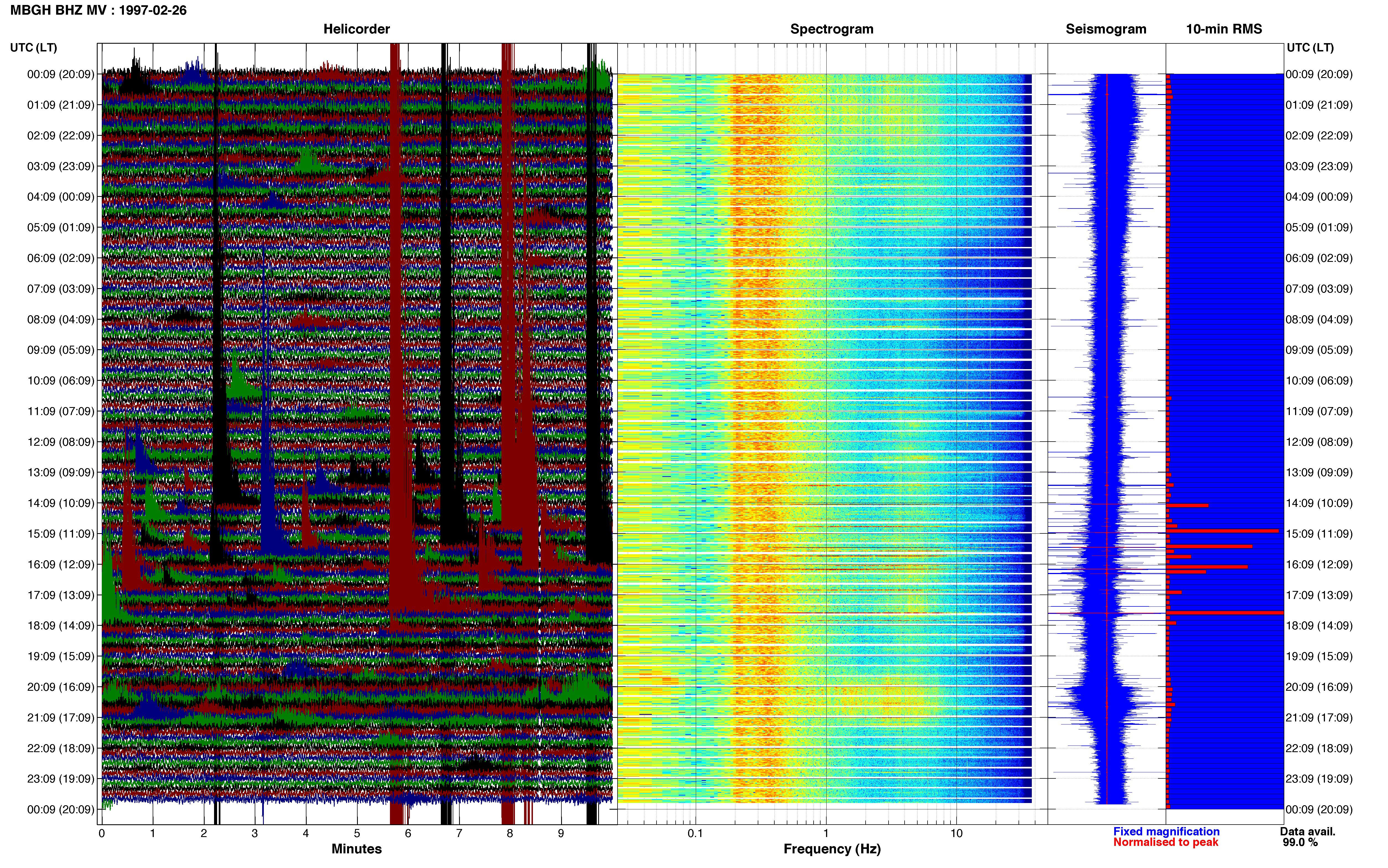Click the right 'UTC (LT)' header
Screen dimensions: 1388x868
(1310, 48)
